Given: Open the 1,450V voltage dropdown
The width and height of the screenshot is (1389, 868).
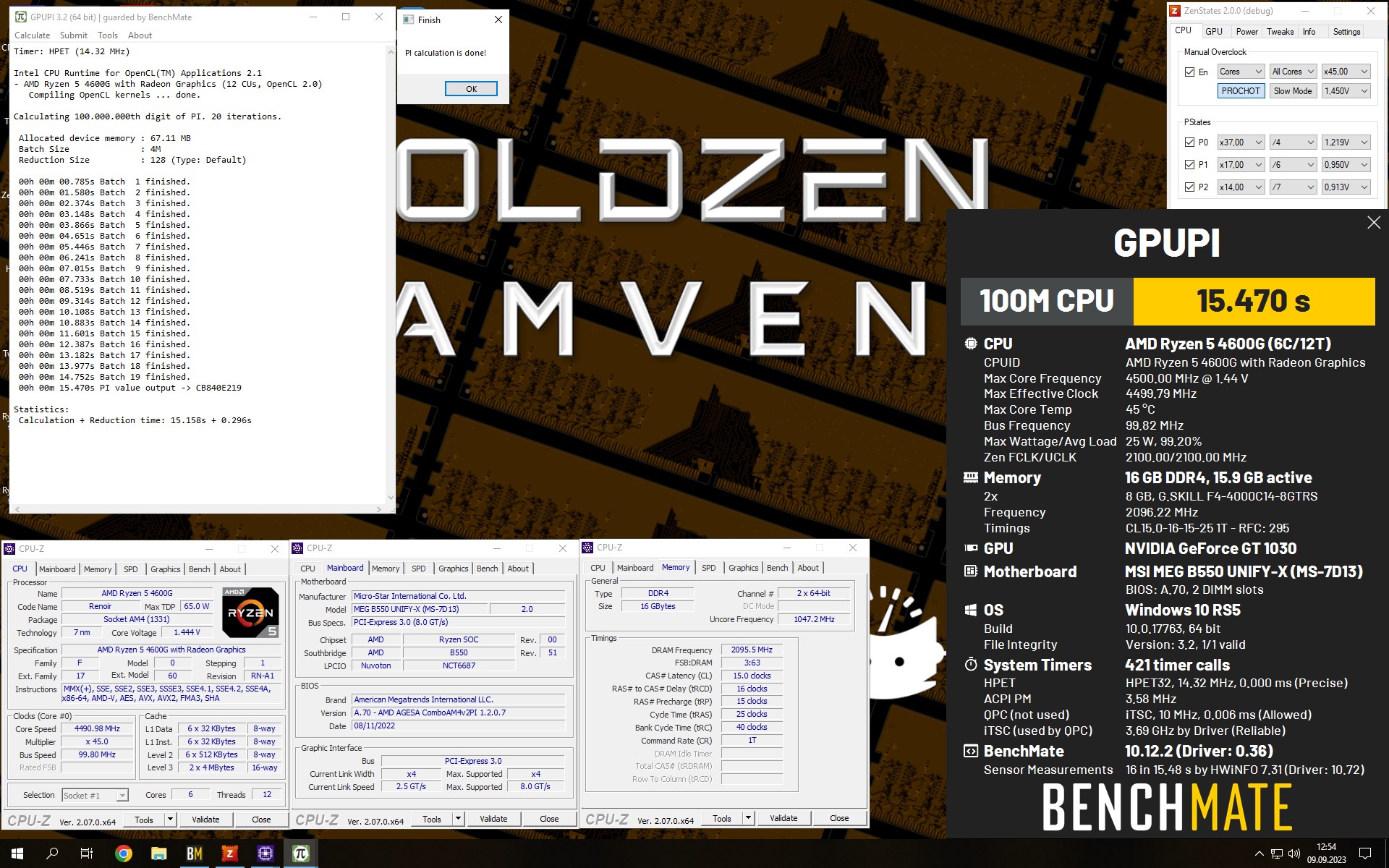Looking at the screenshot, I should [1346, 91].
